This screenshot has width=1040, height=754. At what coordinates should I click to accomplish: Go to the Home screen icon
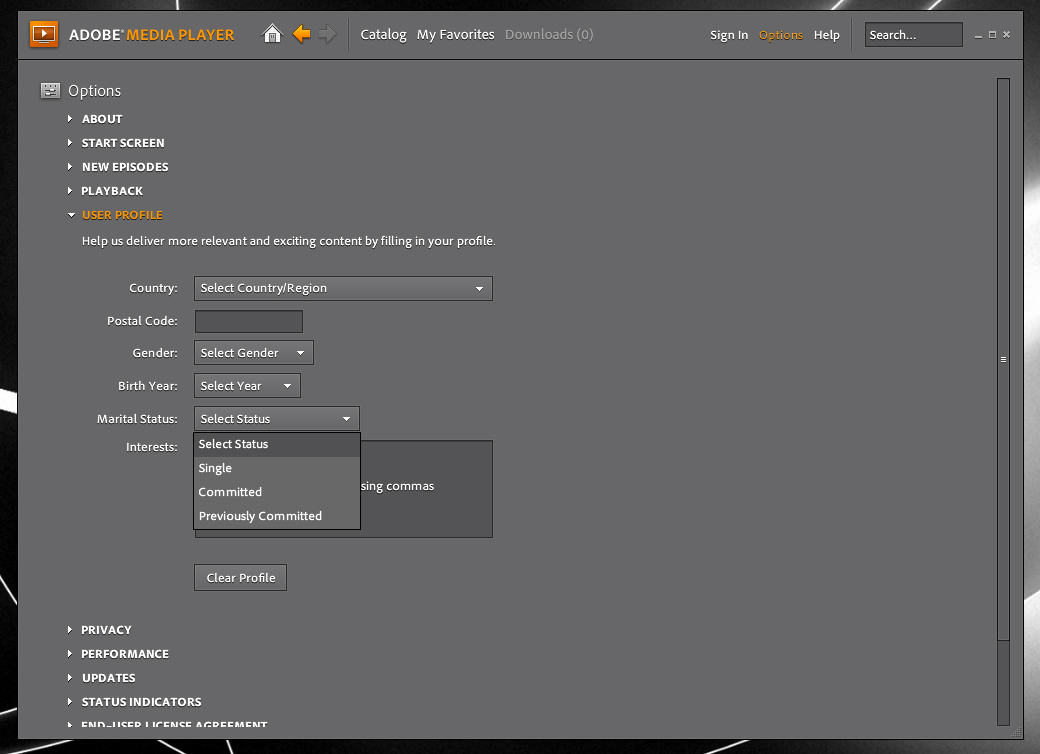pos(272,33)
